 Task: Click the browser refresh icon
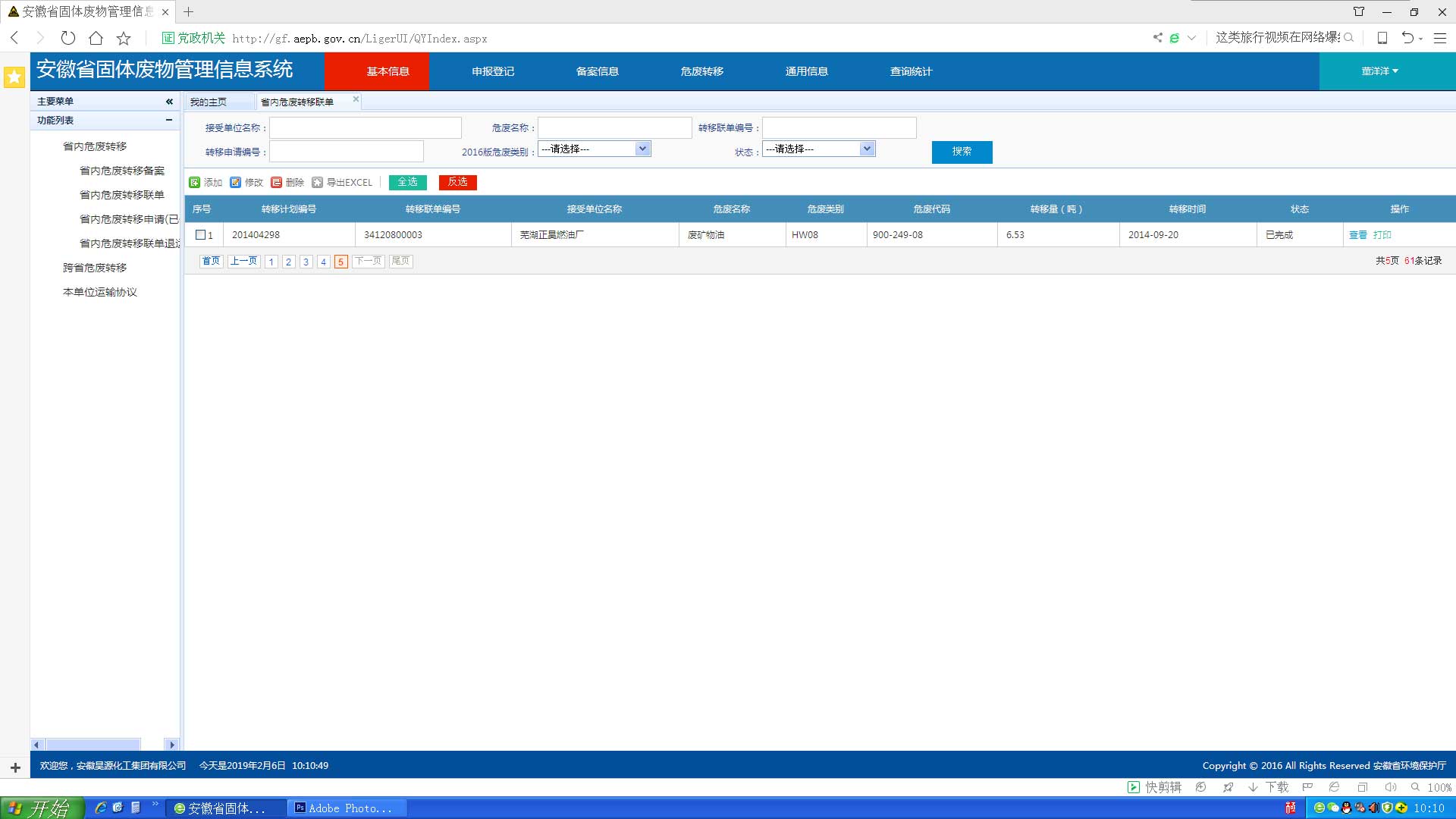point(68,38)
